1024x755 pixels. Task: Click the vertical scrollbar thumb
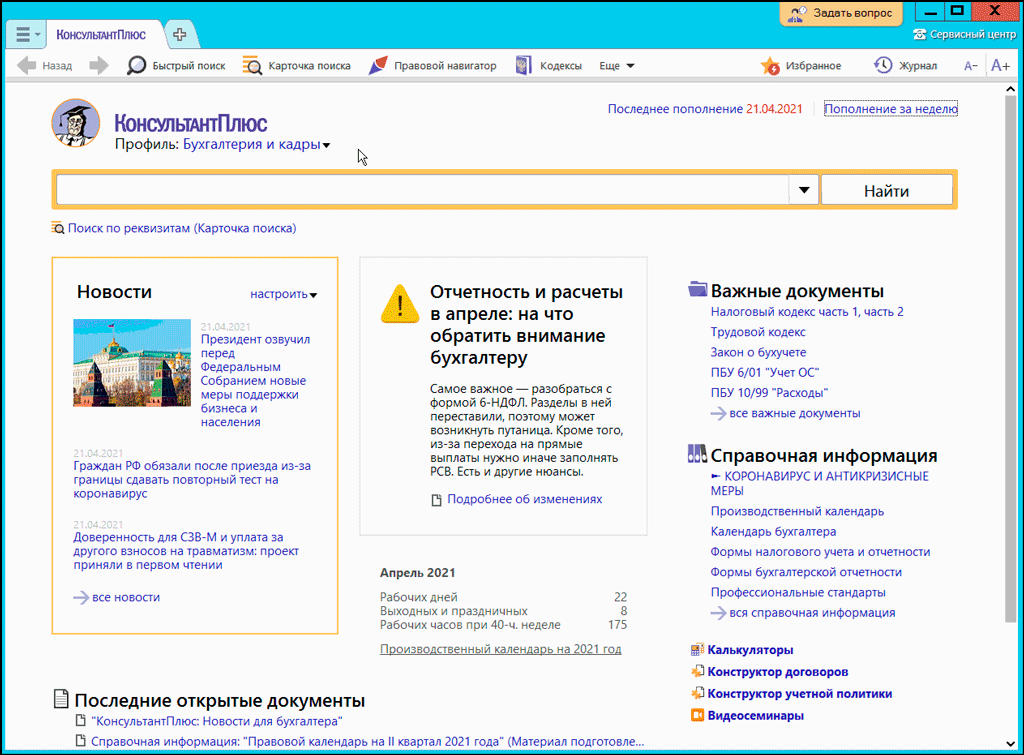1010,359
